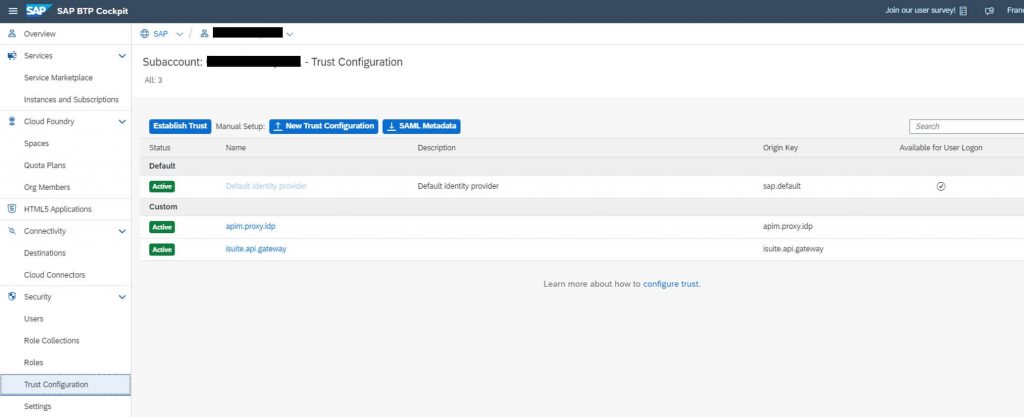Collapse the Security section
The image size is (1024, 417).
point(122,297)
